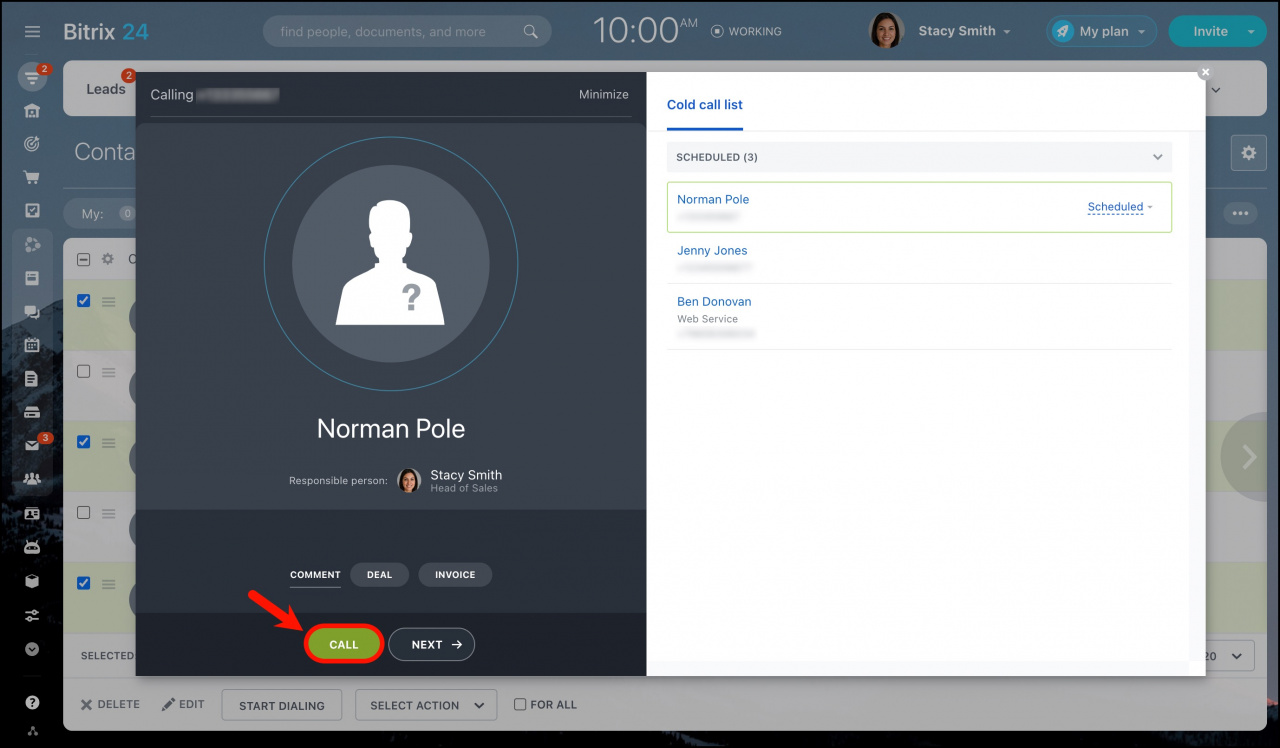The width and height of the screenshot is (1280, 748).
Task: Uncheck the first contact row checkbox
Action: point(84,300)
